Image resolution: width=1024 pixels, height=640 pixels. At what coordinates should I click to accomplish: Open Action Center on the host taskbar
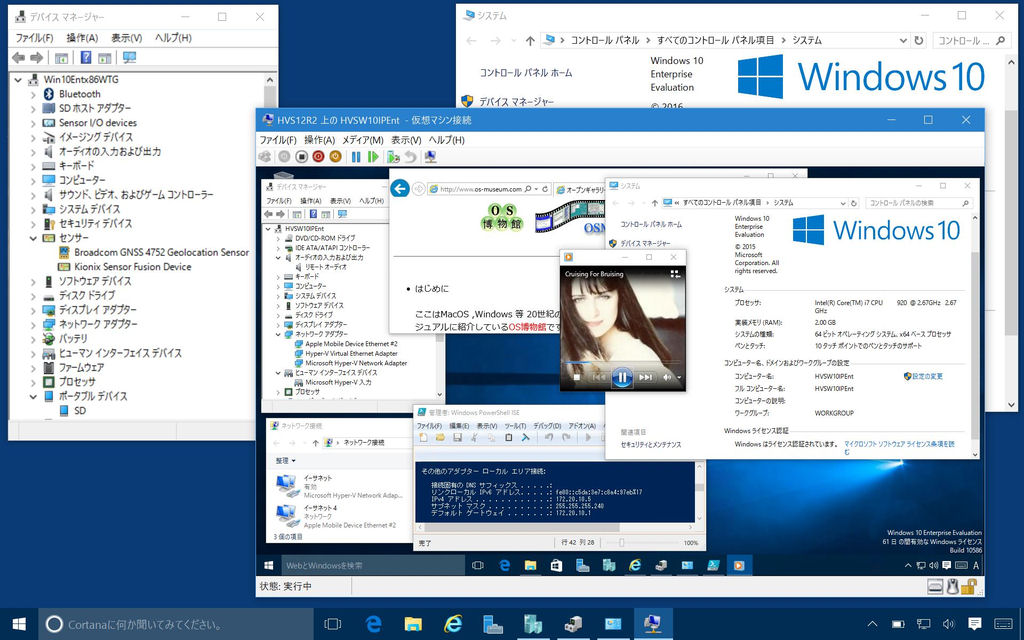974,624
